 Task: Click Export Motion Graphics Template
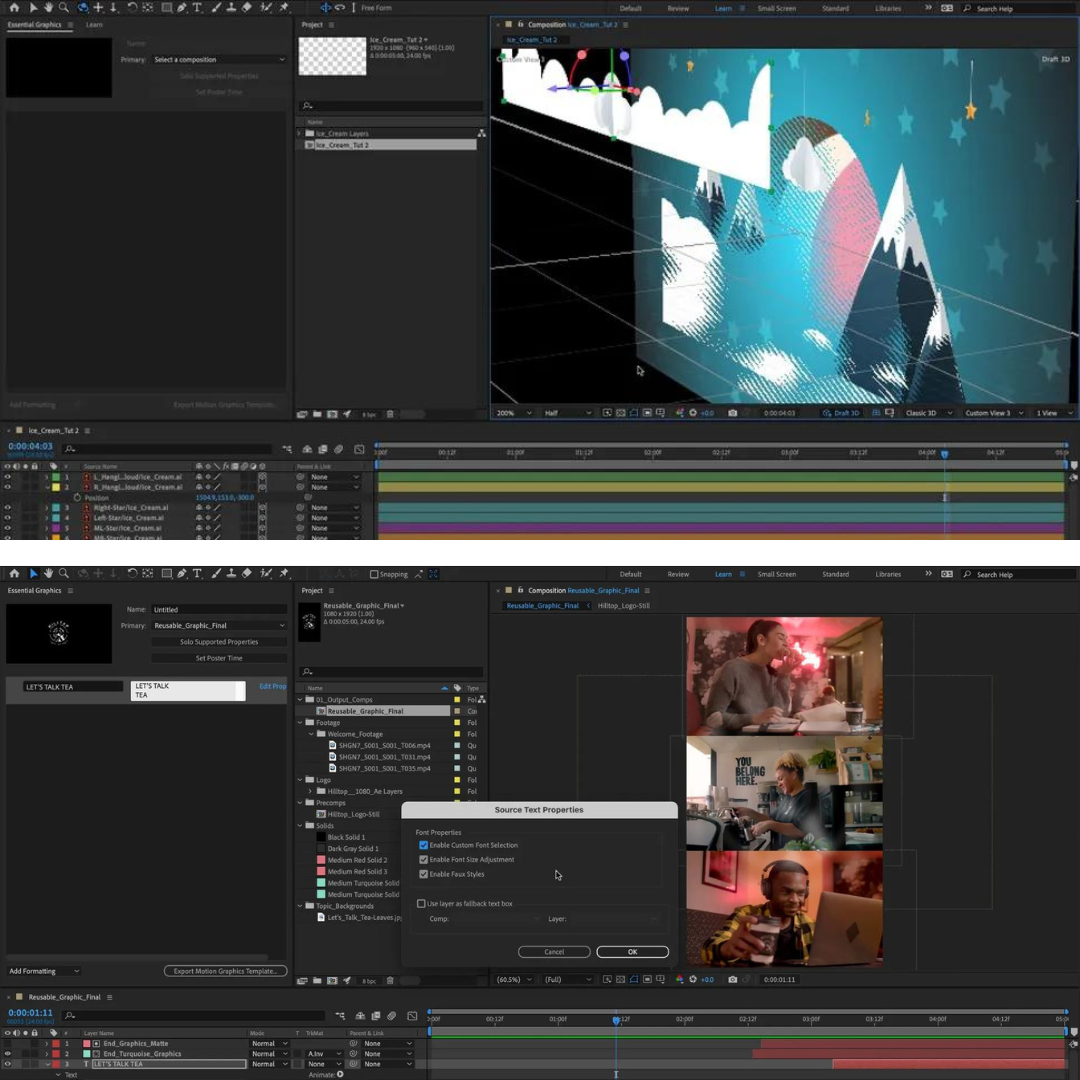click(225, 970)
